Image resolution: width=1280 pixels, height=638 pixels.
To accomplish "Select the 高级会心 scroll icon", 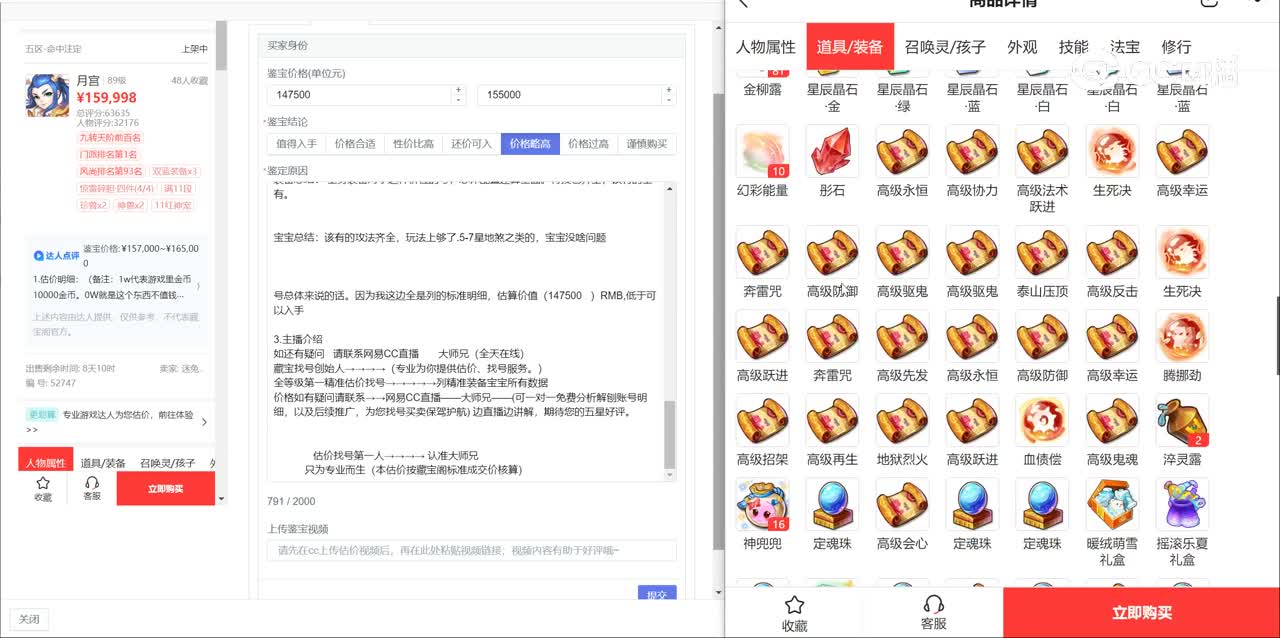I will (902, 504).
